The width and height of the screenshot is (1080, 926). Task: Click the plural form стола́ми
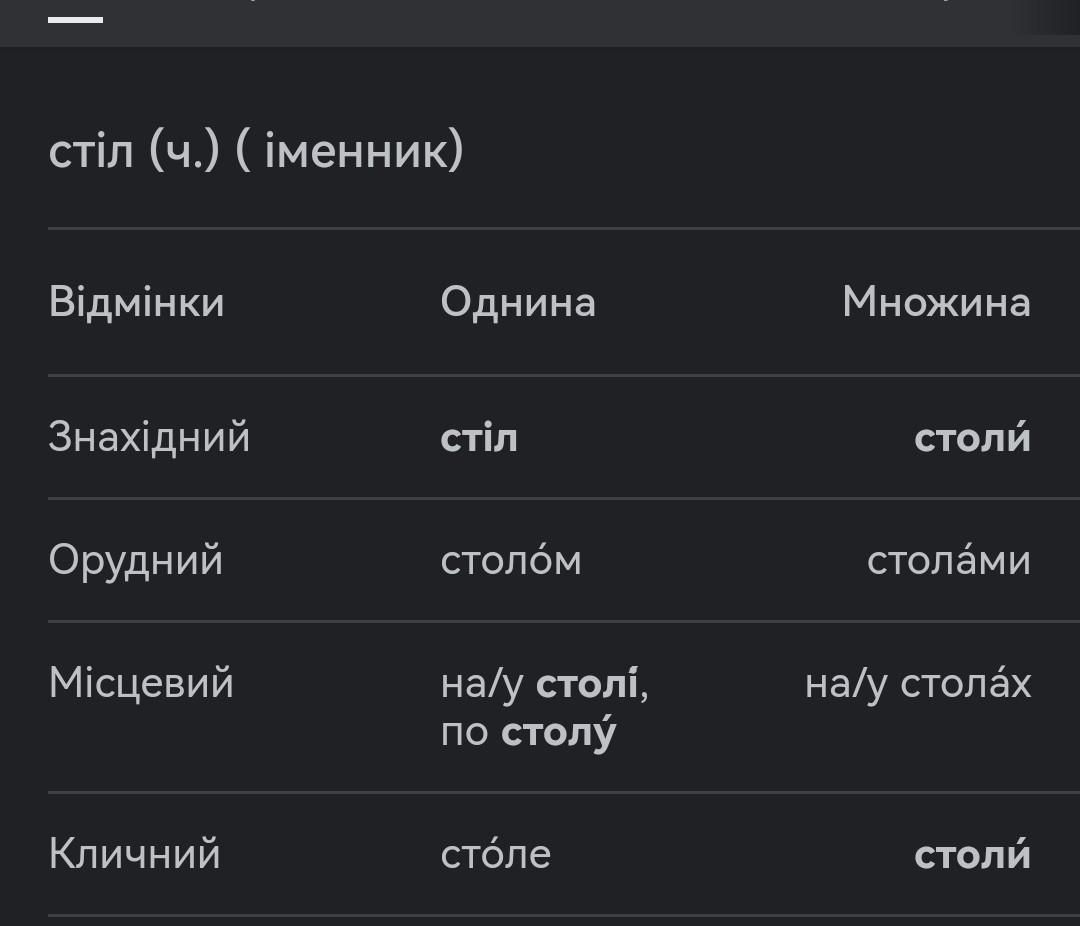tap(948, 560)
